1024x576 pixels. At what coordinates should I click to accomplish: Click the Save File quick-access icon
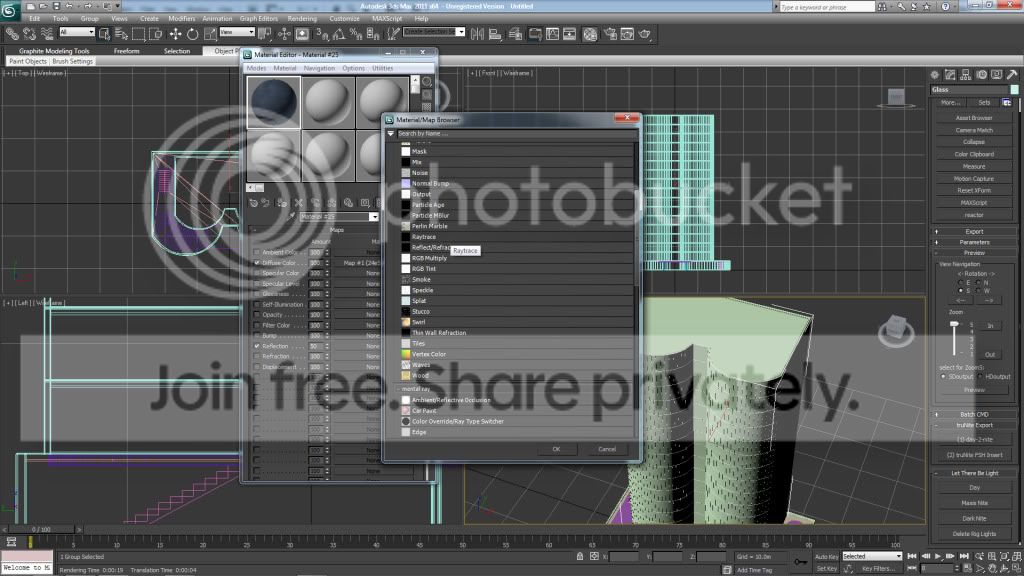[x=56, y=6]
